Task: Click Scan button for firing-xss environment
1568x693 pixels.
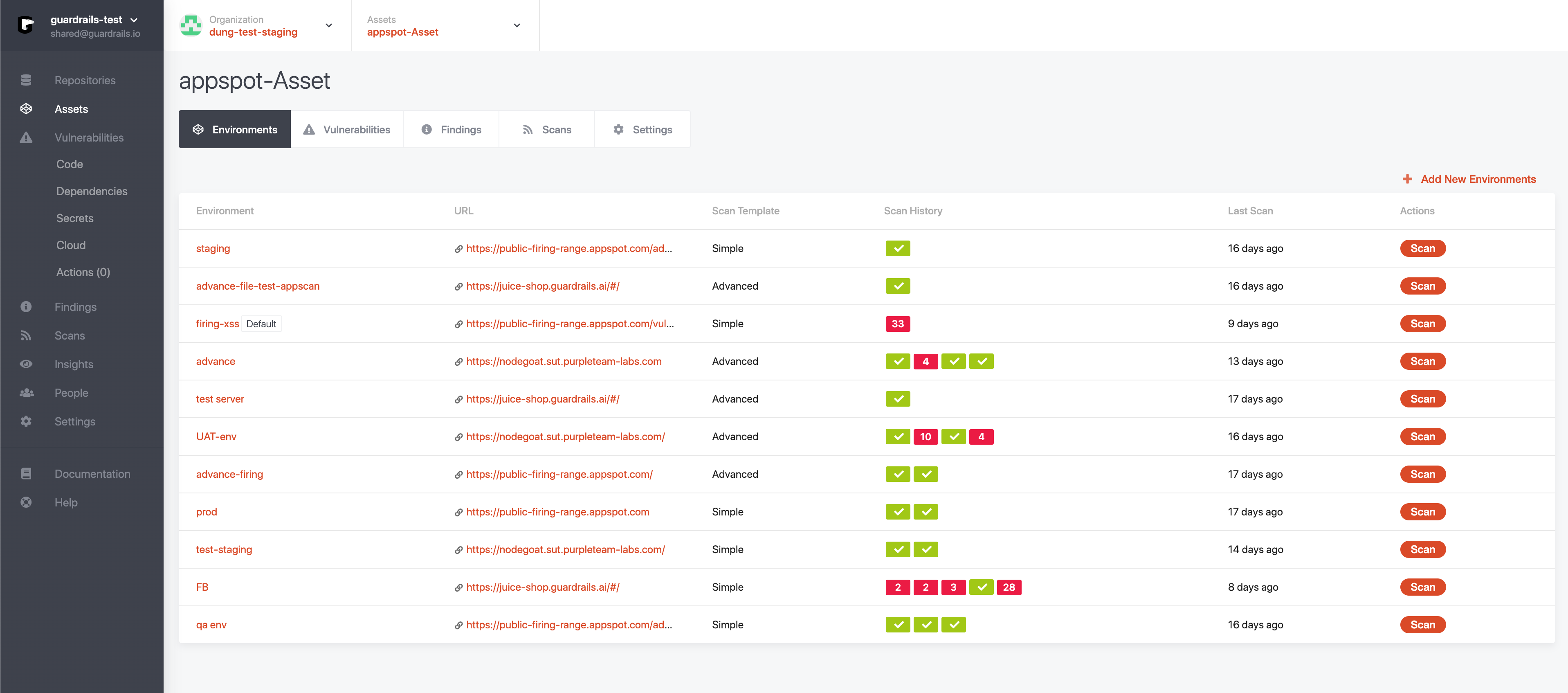Action: click(1421, 323)
